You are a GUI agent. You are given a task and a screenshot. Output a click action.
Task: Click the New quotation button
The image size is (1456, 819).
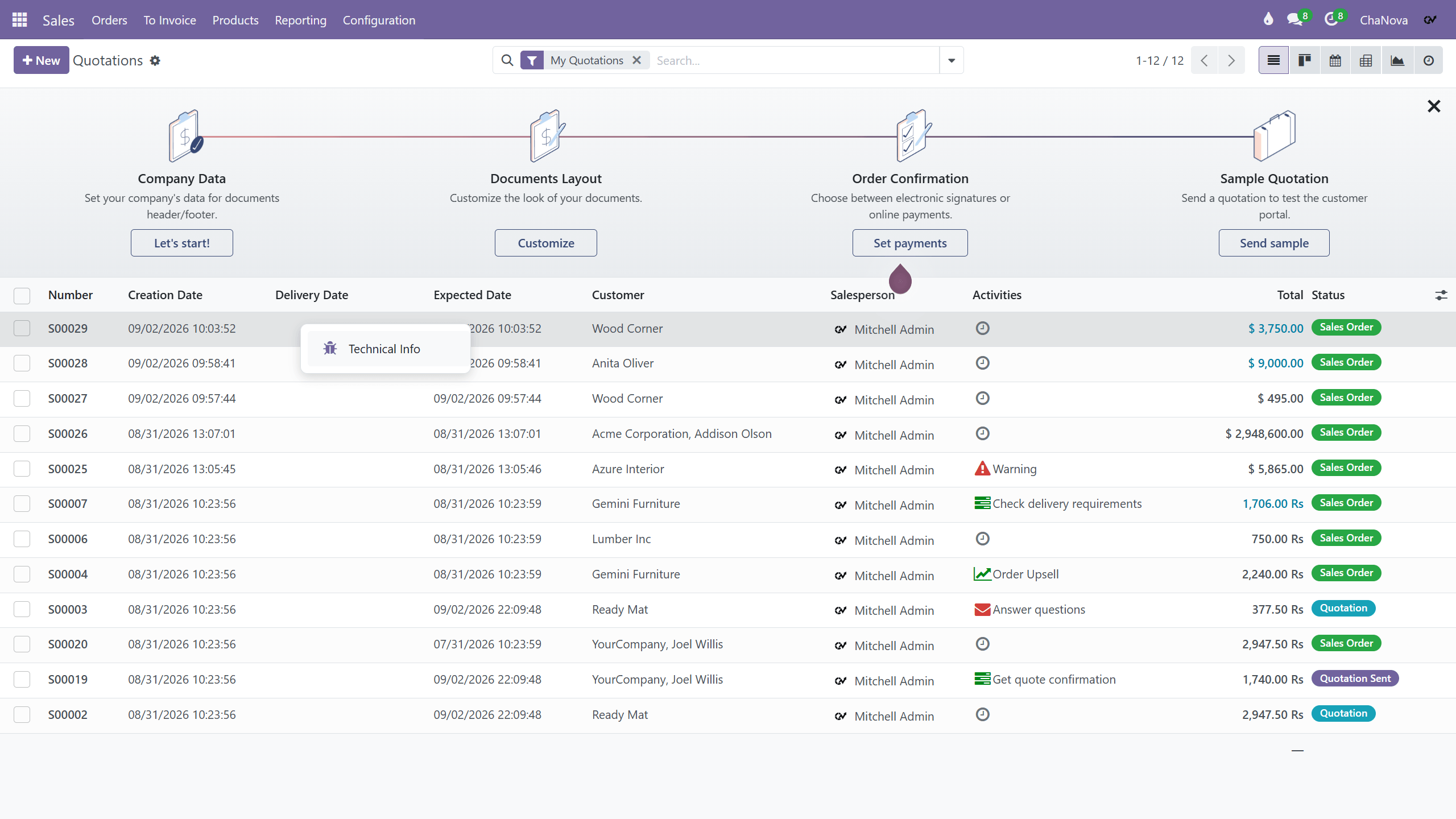[x=41, y=60]
